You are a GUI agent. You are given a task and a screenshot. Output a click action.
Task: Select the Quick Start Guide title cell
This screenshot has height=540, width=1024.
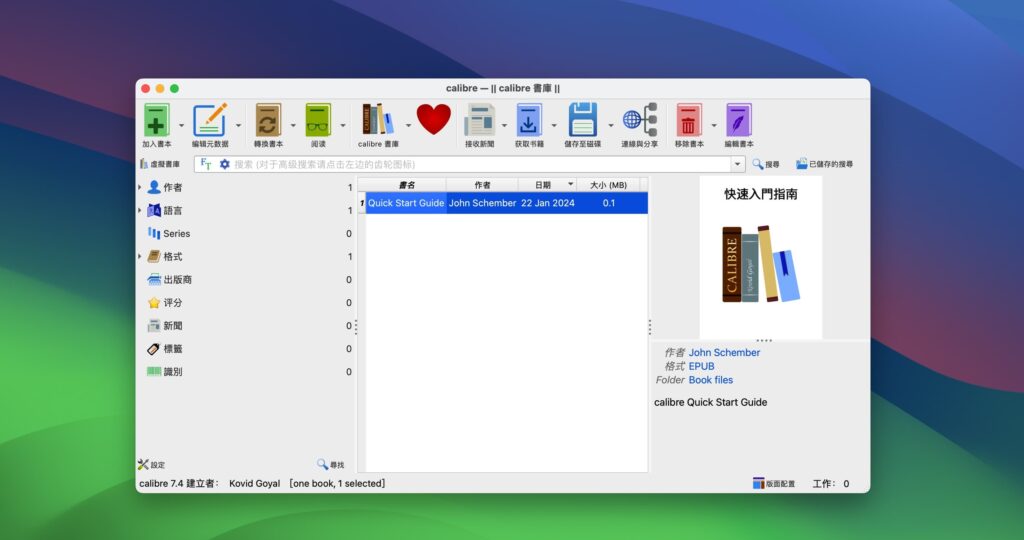point(406,203)
